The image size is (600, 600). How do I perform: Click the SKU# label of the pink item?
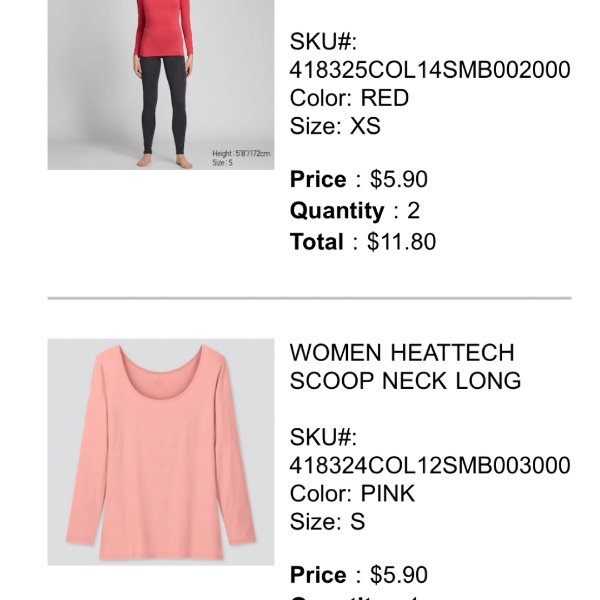[323, 437]
